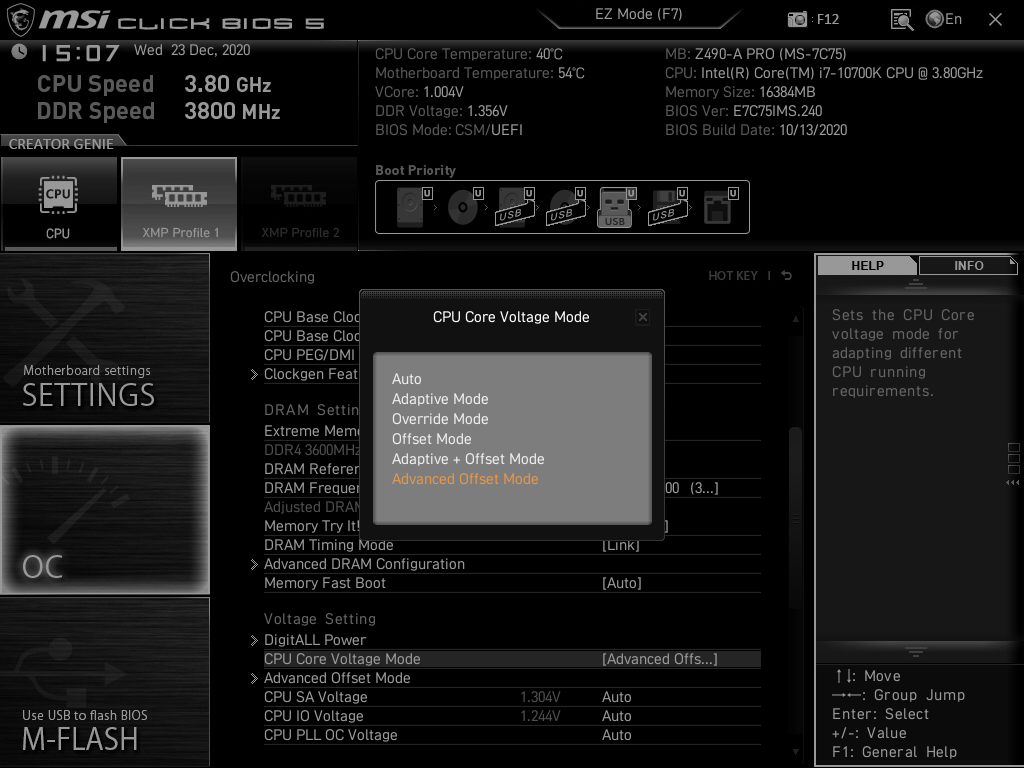Close the BIOS with the top X

click(995, 20)
